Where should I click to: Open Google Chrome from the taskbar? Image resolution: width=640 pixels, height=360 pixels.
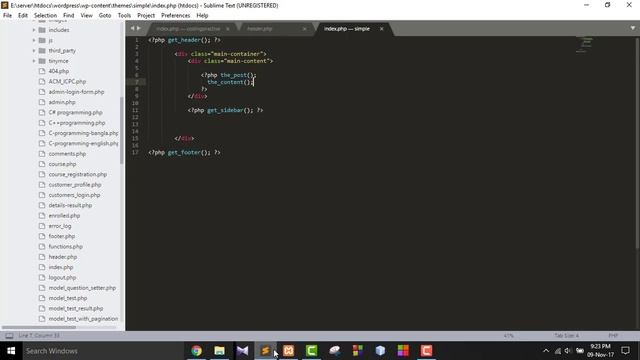[197, 351]
